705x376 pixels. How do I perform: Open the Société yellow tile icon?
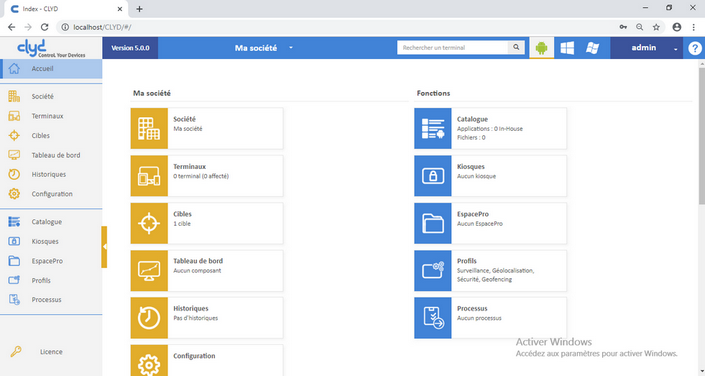pos(149,128)
